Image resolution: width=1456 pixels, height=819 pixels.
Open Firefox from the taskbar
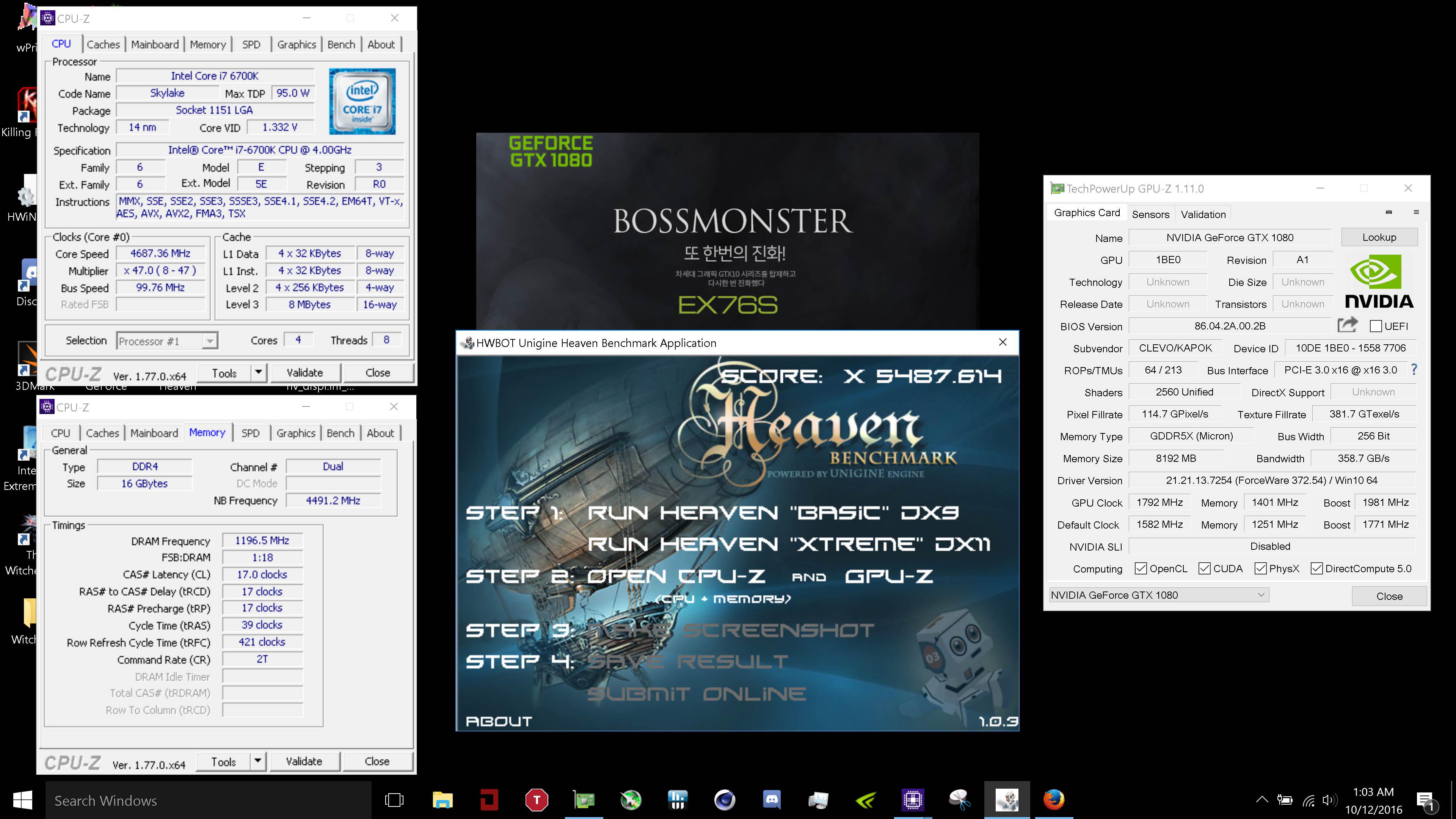(1054, 800)
